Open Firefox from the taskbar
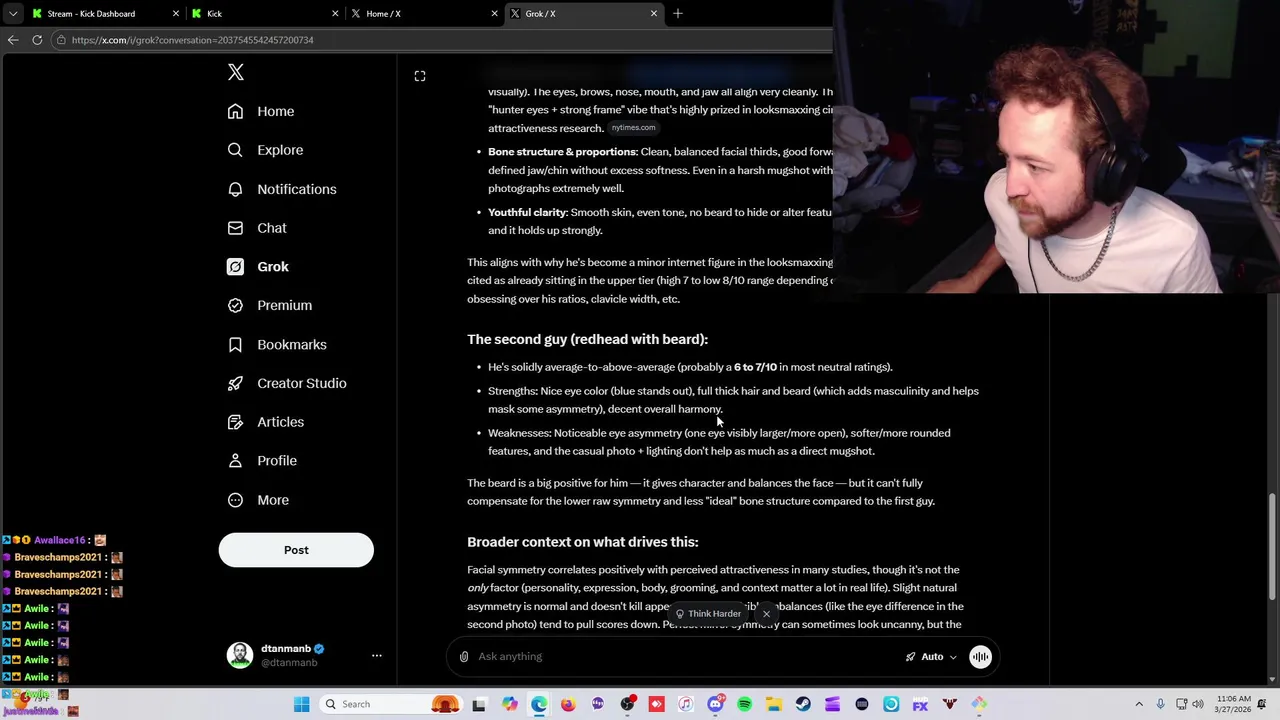 point(568,705)
